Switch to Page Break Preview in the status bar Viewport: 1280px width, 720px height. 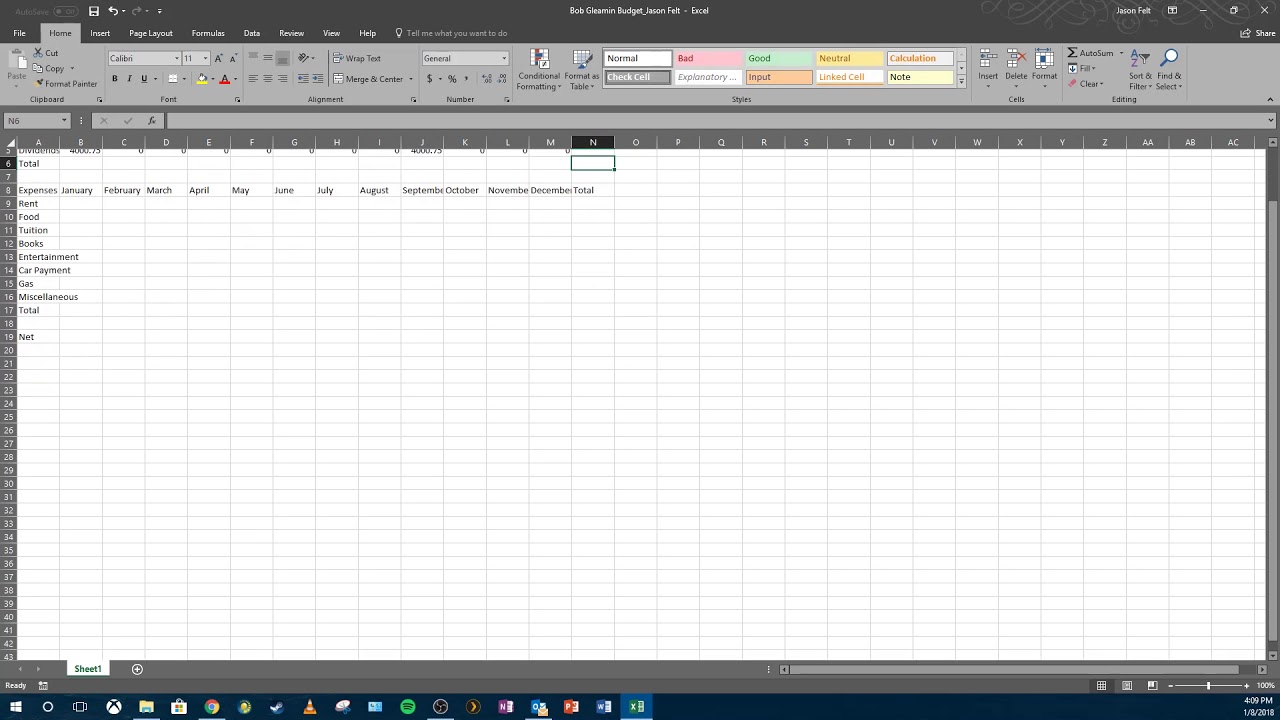coord(1152,685)
